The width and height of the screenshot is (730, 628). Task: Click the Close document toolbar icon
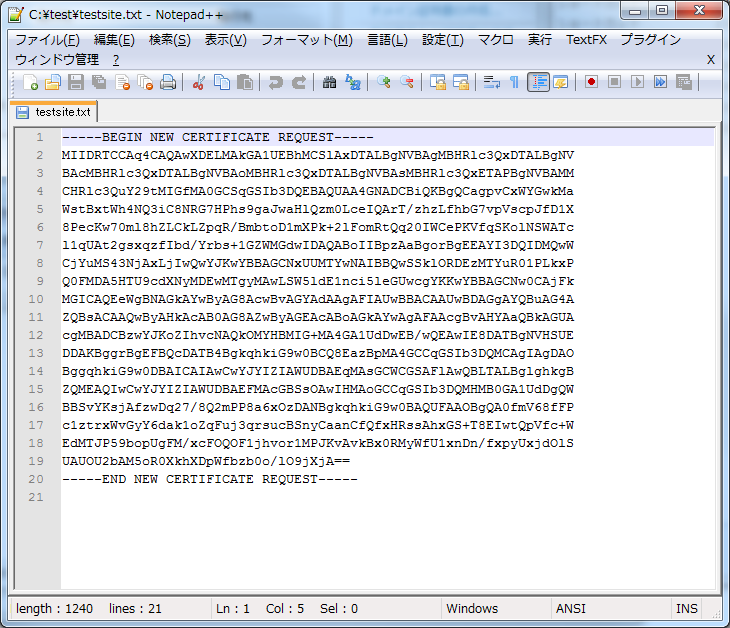coord(122,82)
